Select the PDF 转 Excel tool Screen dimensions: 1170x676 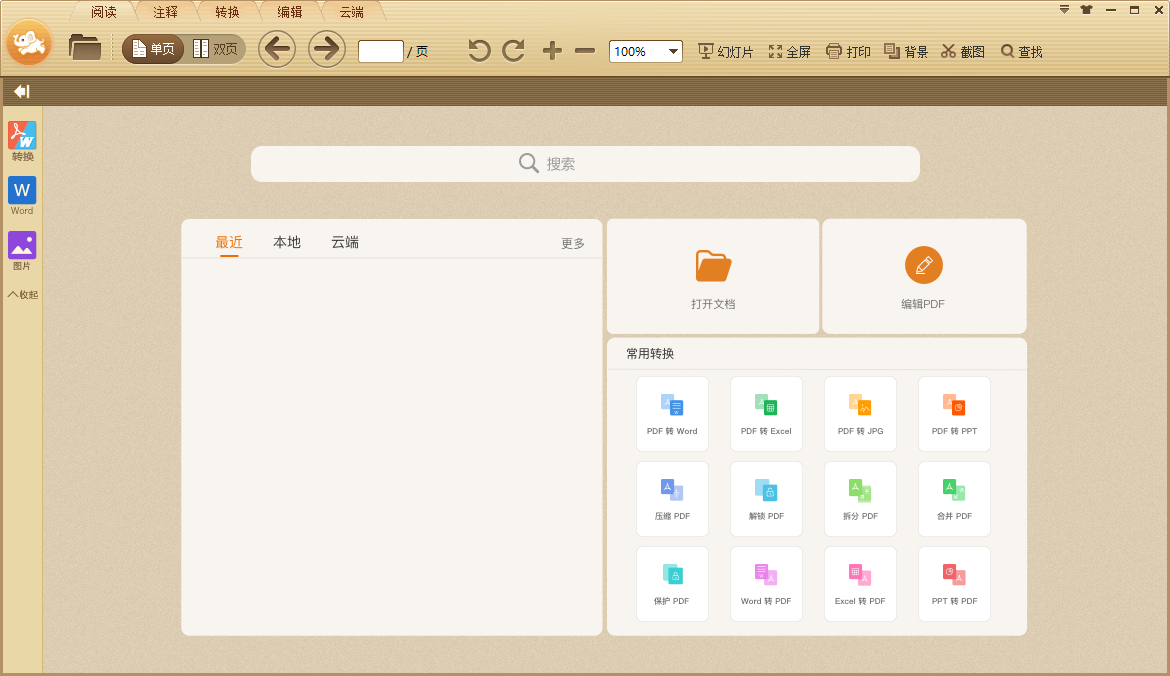[x=766, y=414]
